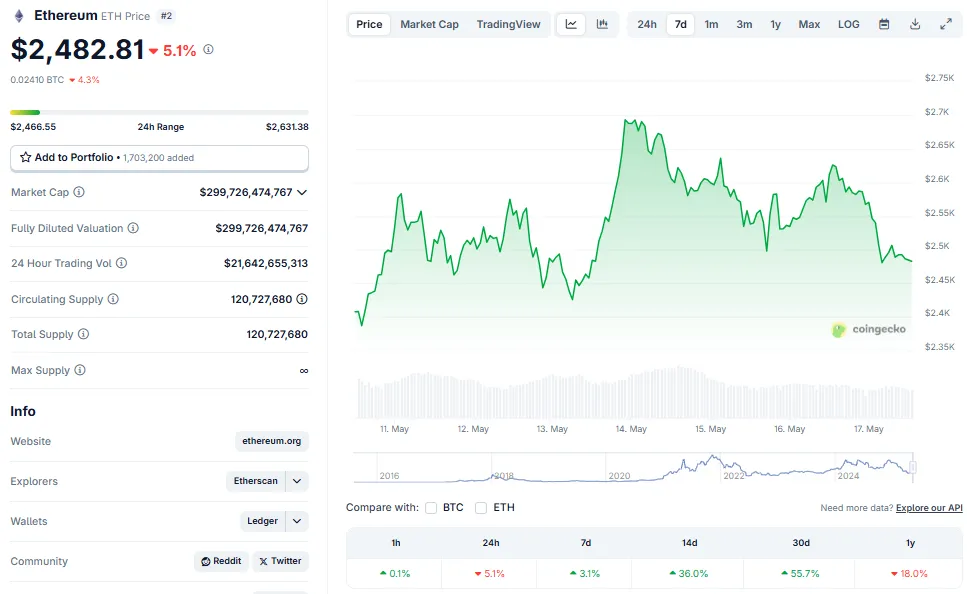This screenshot has width=967, height=594.
Task: Select 1m time range
Action: (x=711, y=24)
